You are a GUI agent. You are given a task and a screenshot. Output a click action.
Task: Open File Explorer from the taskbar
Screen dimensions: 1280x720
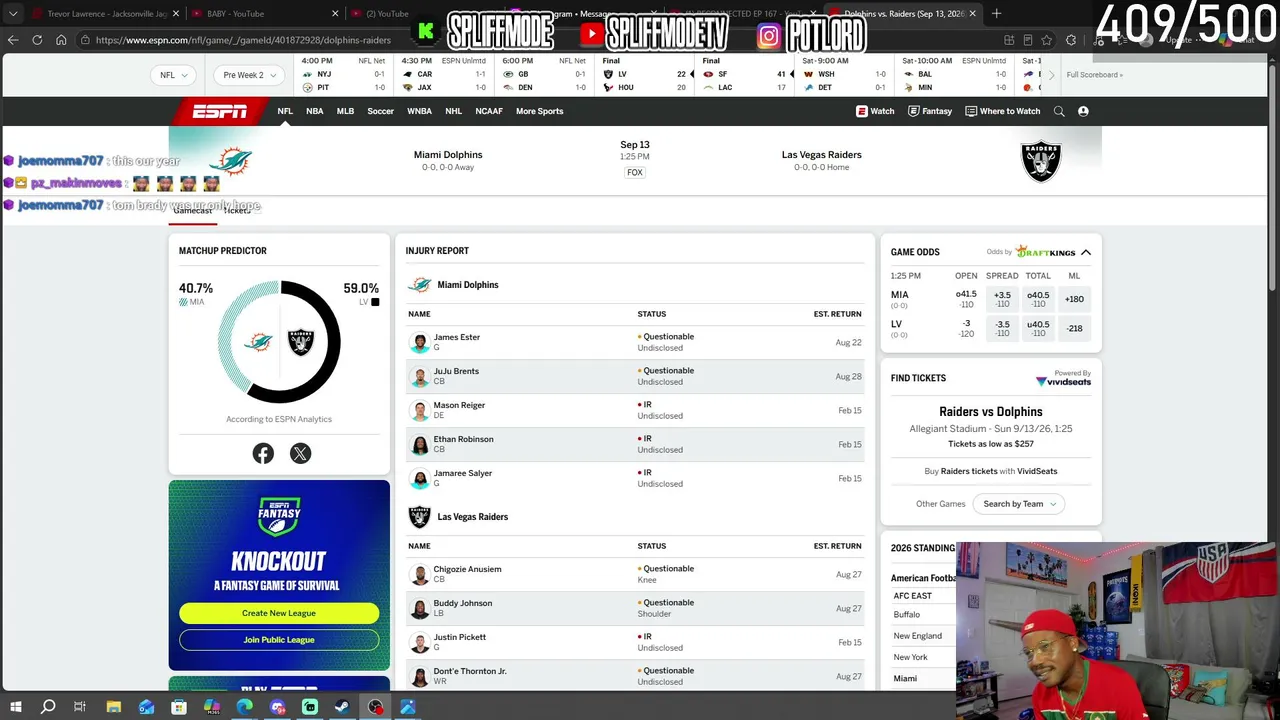[114, 707]
